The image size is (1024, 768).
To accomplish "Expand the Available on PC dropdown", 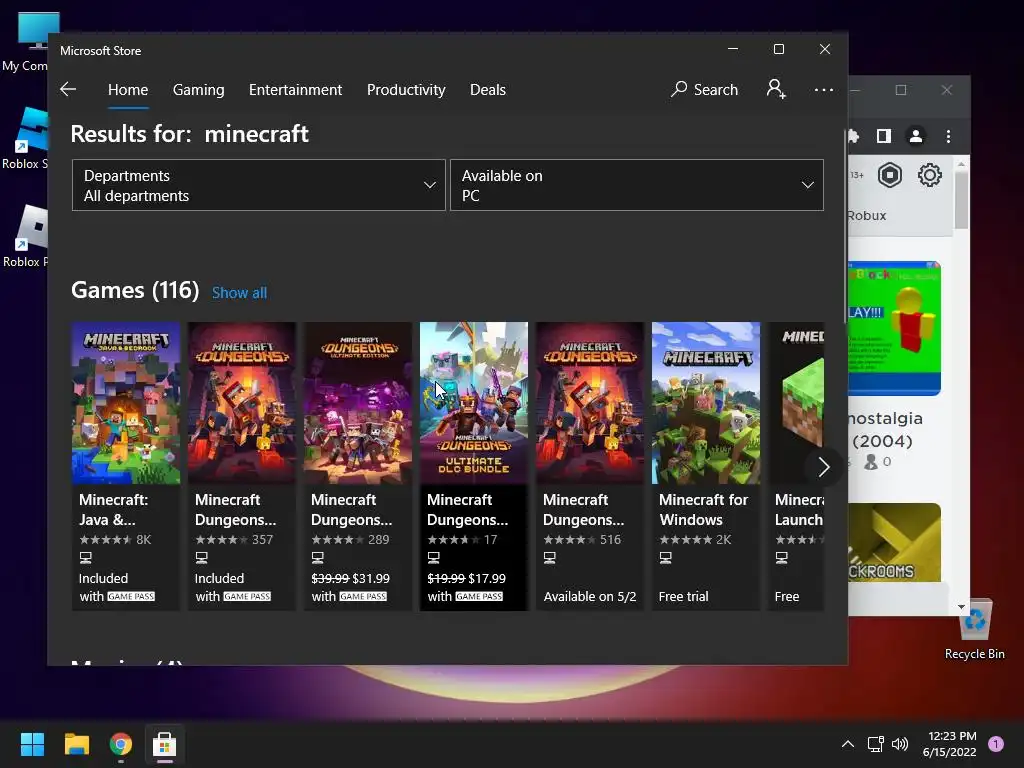I will [637, 185].
